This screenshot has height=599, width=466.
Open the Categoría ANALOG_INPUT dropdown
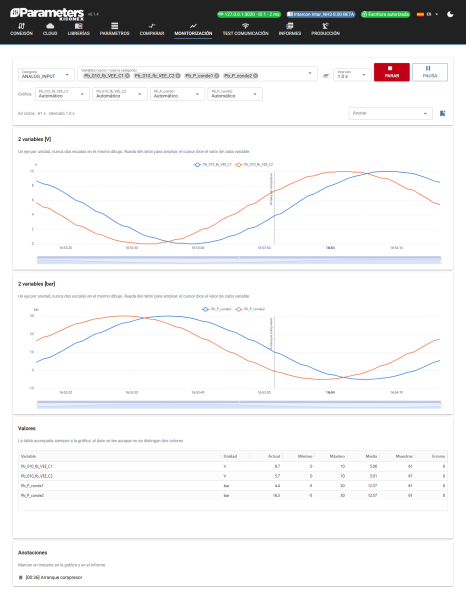point(46,74)
